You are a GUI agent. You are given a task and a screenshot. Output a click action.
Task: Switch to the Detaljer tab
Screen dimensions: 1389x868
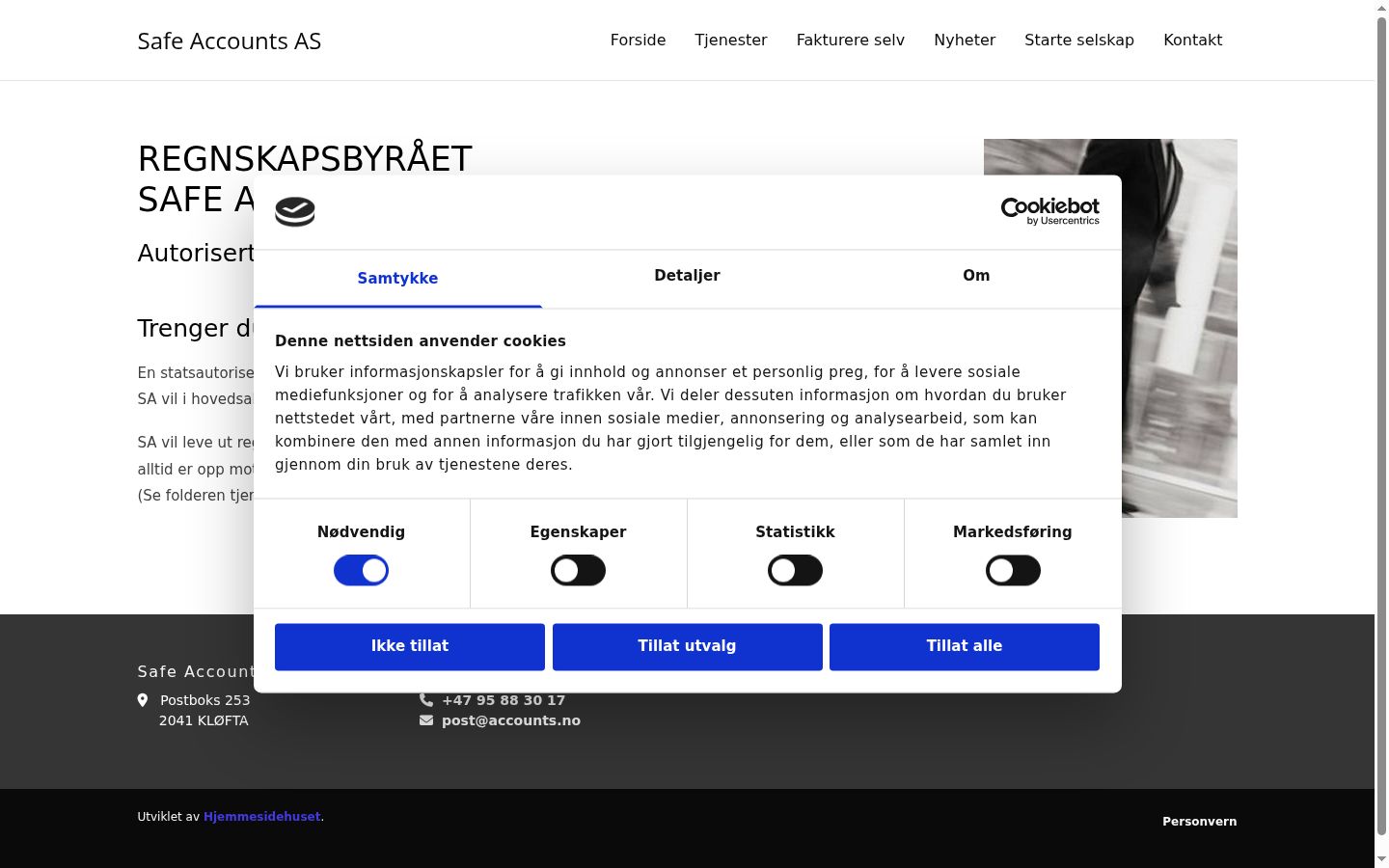[687, 276]
